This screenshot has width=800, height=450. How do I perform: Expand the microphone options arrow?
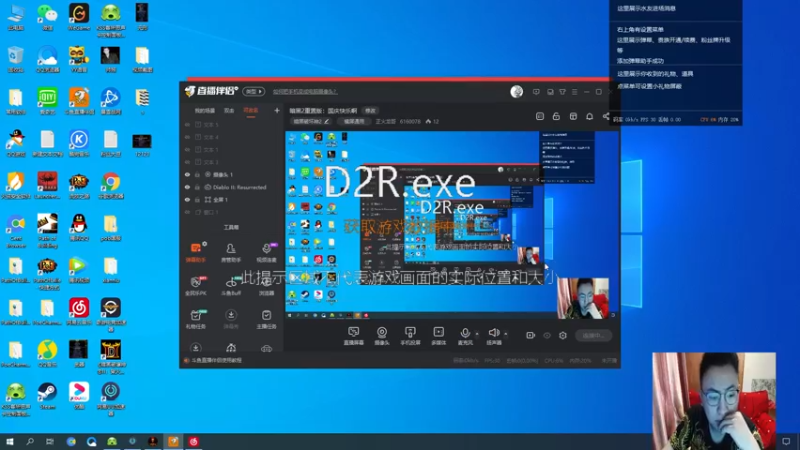point(477,334)
